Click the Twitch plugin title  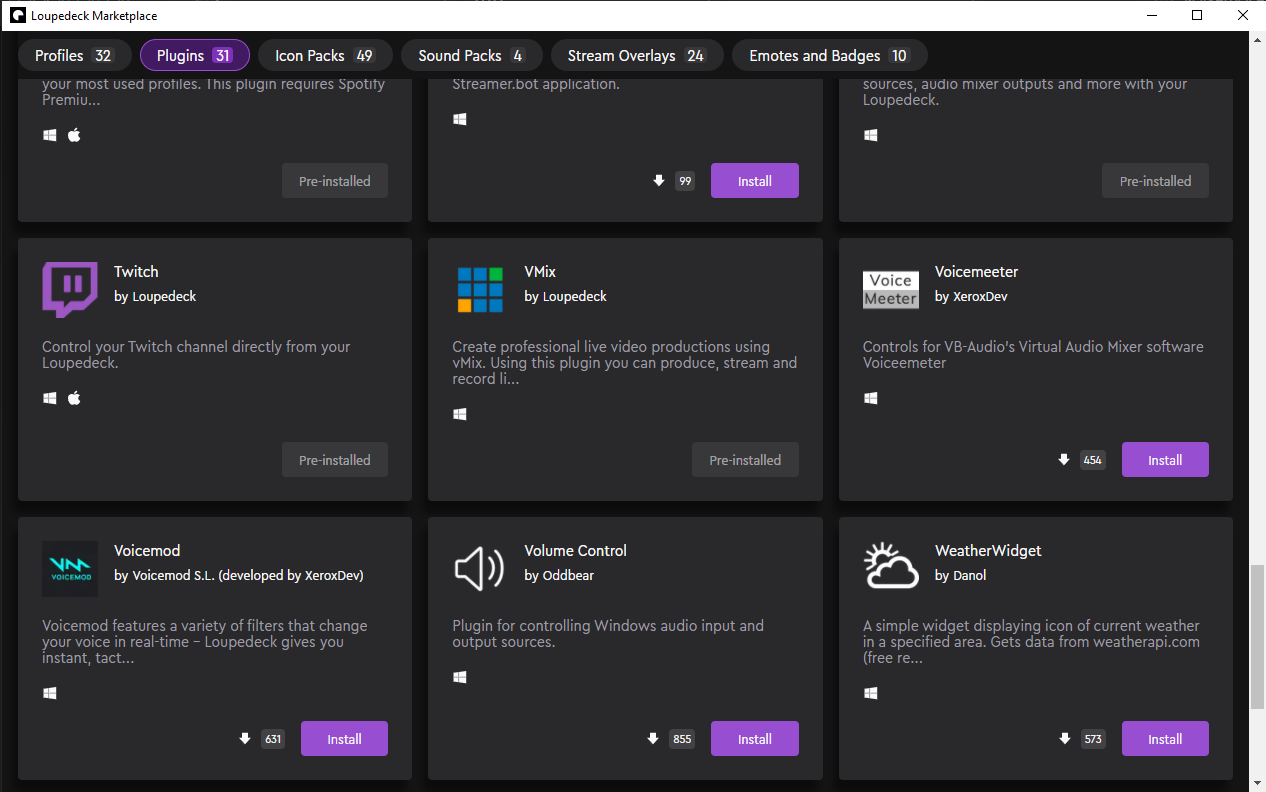136,272
